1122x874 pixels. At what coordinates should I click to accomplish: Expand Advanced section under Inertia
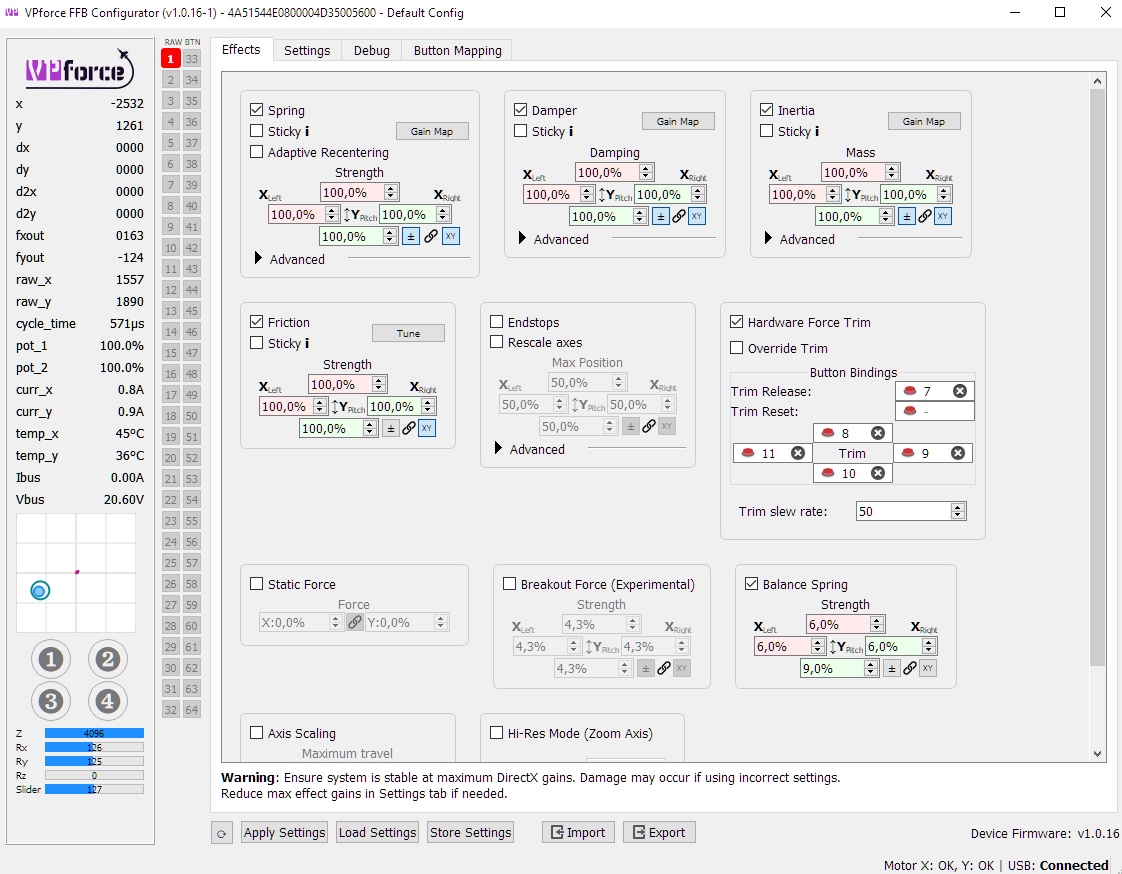(x=769, y=238)
